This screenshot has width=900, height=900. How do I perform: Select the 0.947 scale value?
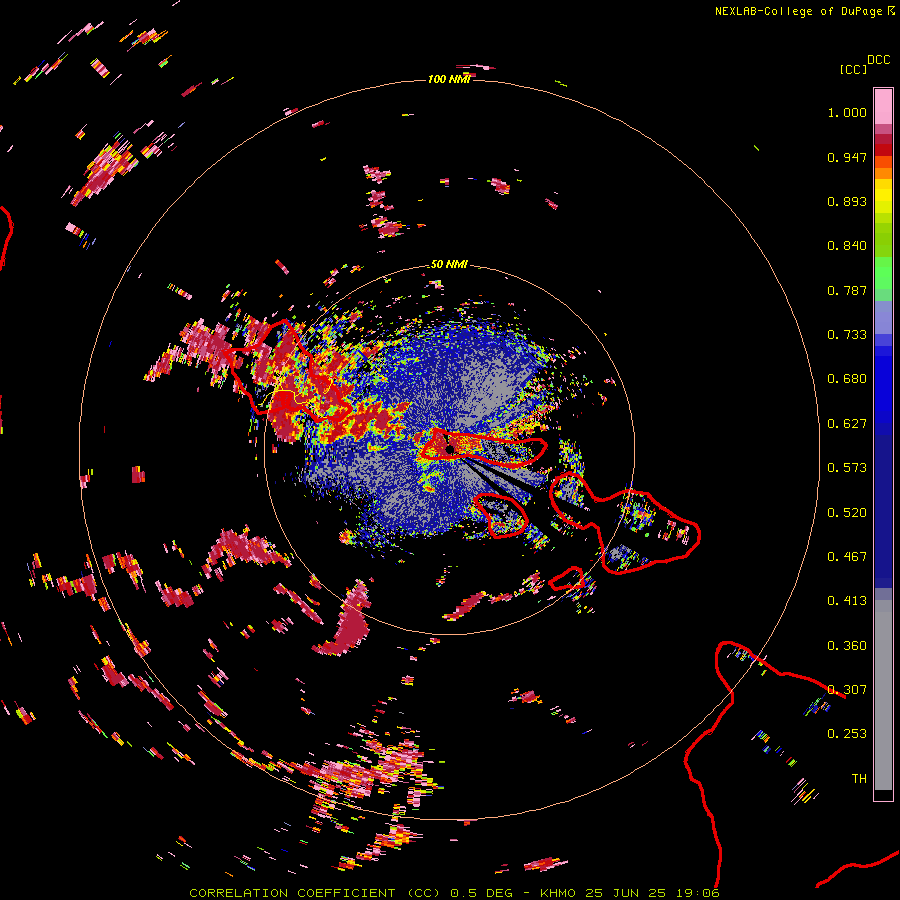[x=847, y=157]
